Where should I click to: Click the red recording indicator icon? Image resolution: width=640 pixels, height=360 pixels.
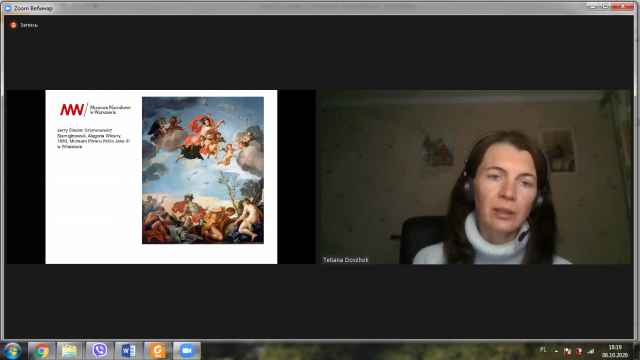13,25
